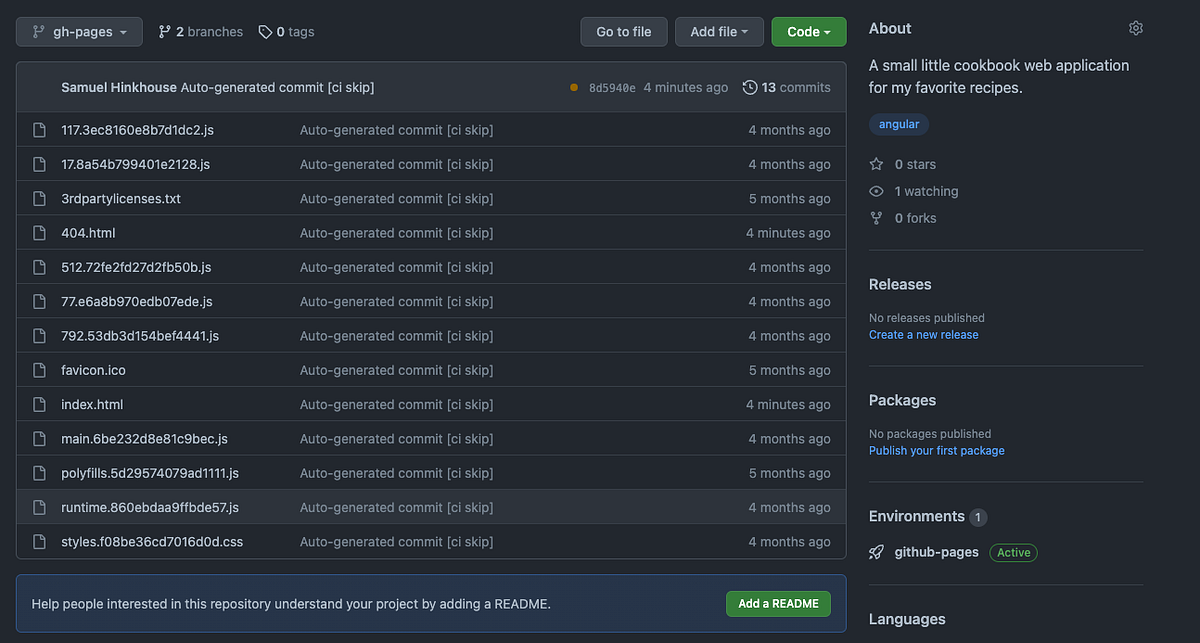Click the file icon next to favicon.ico
This screenshot has width=1200, height=643.
coord(38,369)
